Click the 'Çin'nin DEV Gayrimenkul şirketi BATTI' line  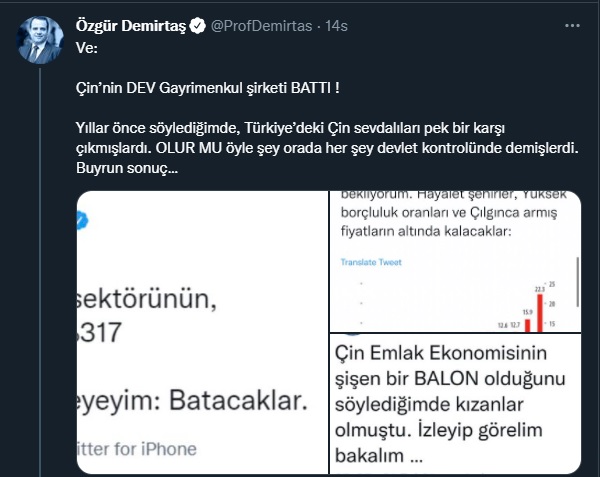coord(208,88)
